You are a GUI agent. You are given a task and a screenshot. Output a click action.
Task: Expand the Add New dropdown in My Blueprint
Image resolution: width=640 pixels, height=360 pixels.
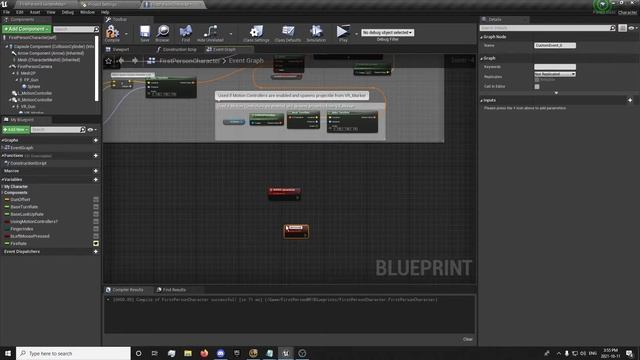point(16,129)
